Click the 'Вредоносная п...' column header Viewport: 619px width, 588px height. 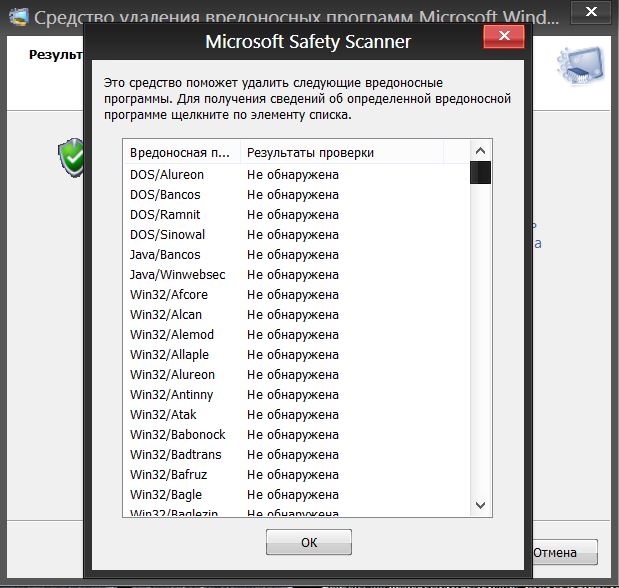click(x=181, y=153)
